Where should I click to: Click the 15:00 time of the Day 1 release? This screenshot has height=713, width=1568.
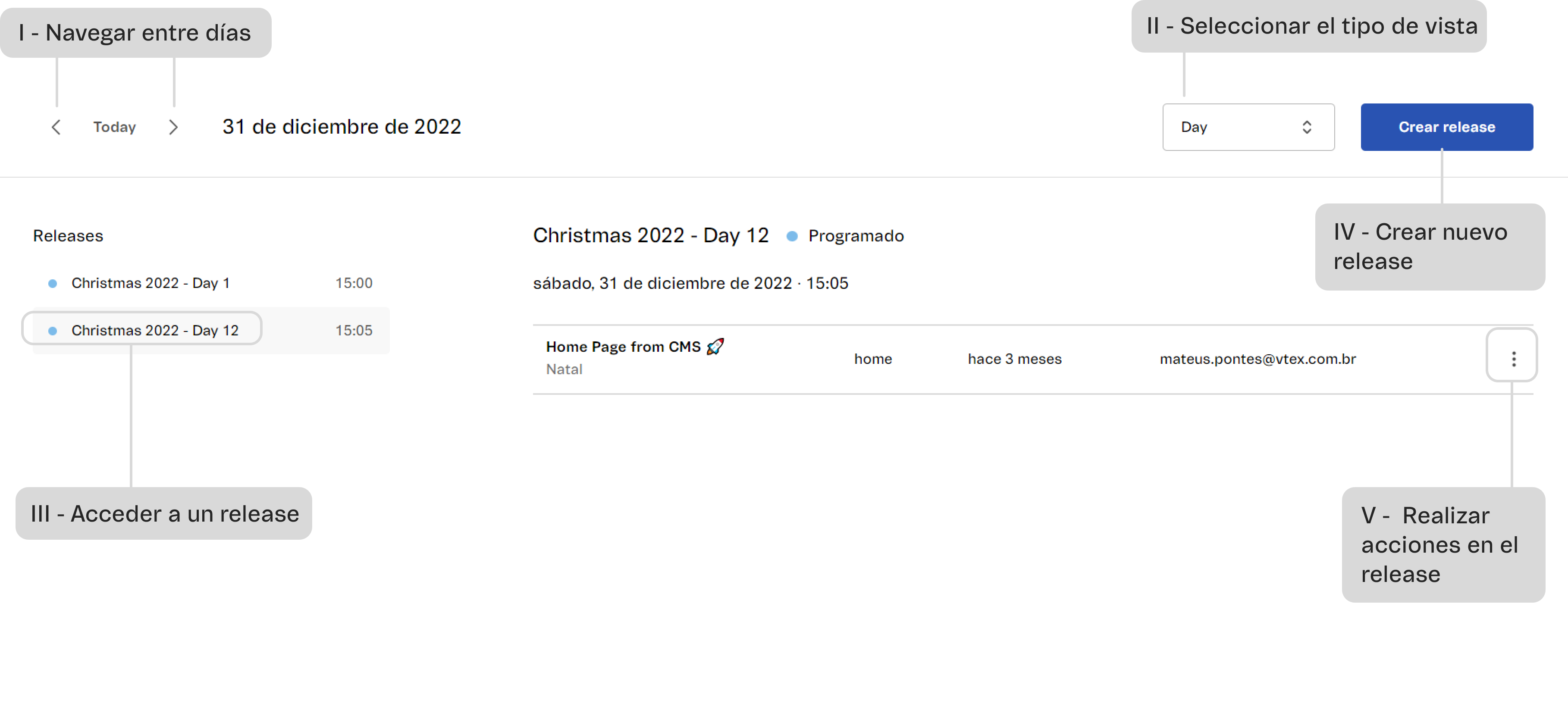coord(354,284)
